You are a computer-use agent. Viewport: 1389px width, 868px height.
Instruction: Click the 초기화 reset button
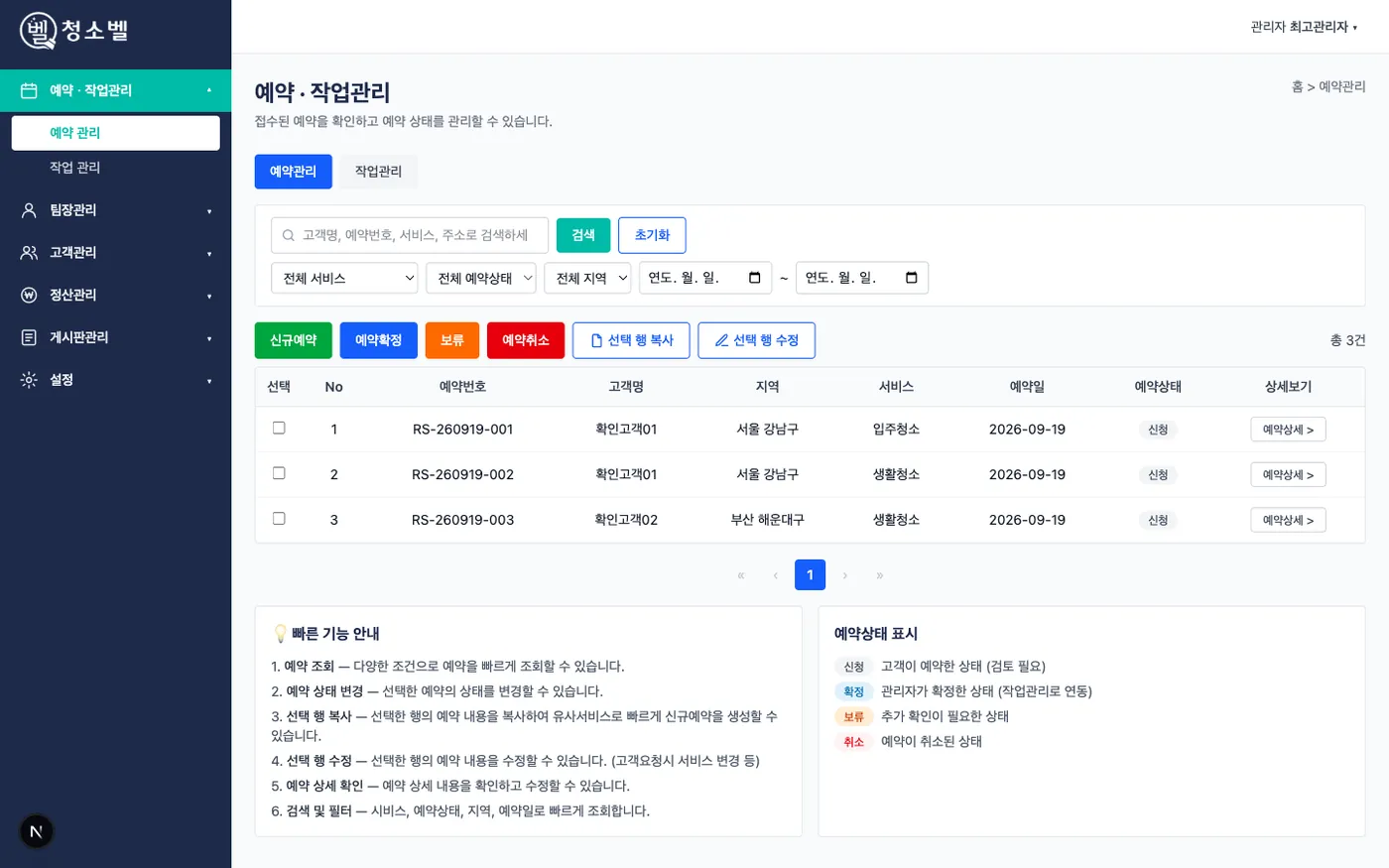tap(652, 235)
